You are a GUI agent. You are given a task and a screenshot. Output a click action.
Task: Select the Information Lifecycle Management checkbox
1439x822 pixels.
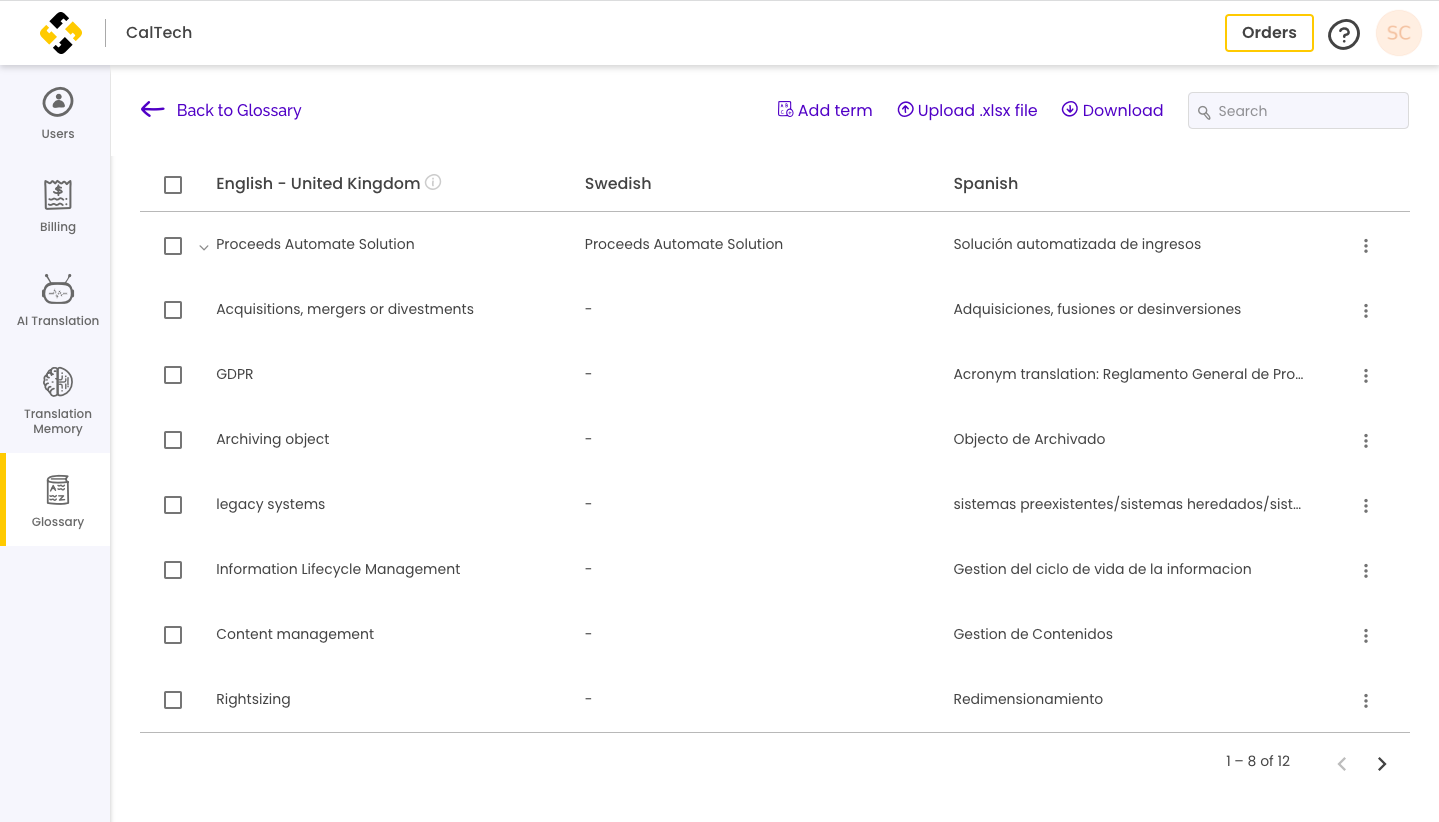point(173,570)
